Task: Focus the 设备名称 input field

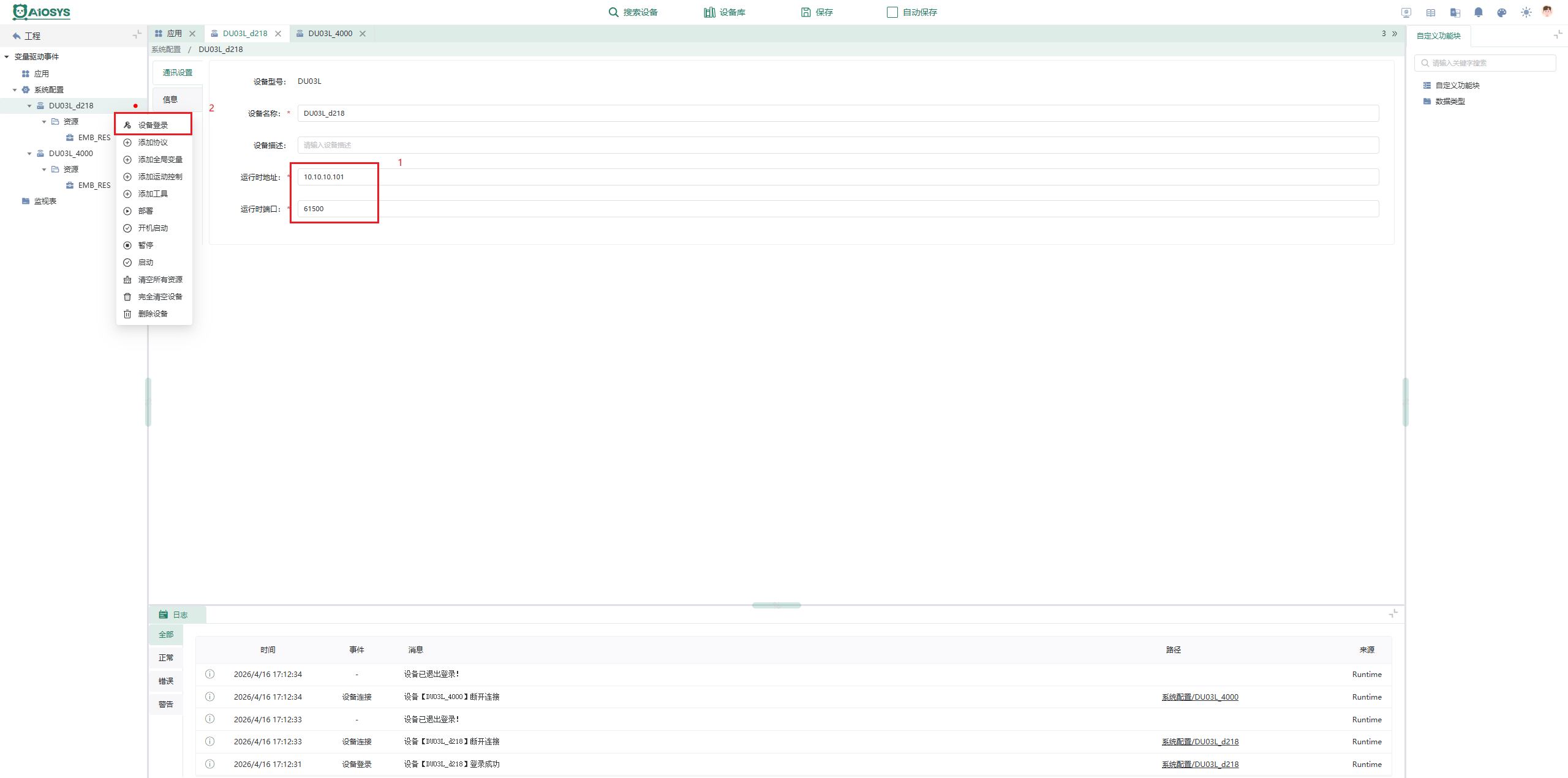Action: 838,113
